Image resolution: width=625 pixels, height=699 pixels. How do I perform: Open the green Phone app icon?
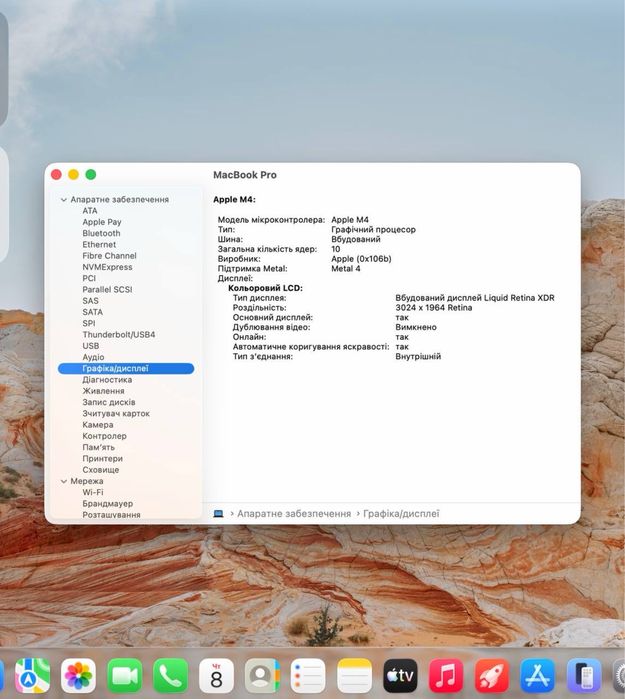[170, 675]
